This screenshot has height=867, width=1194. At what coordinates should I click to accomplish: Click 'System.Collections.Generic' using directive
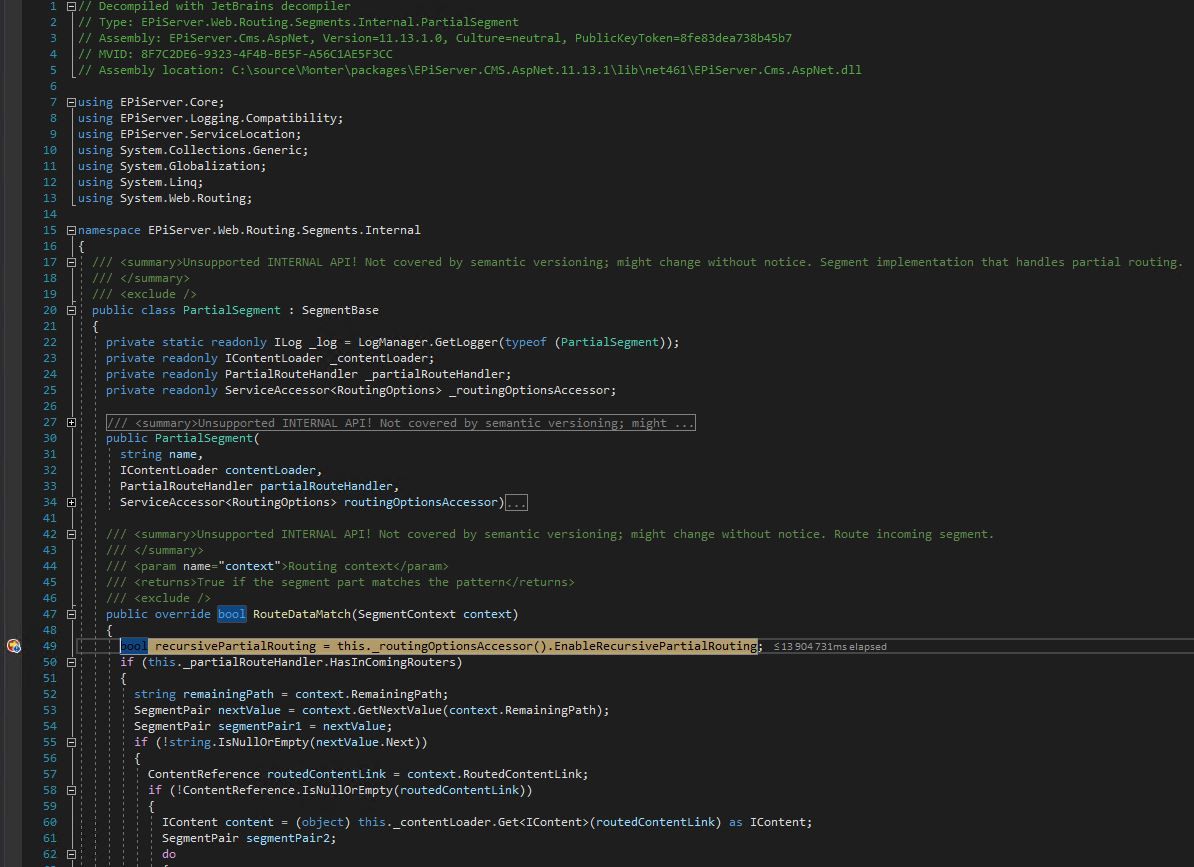click(x=210, y=150)
